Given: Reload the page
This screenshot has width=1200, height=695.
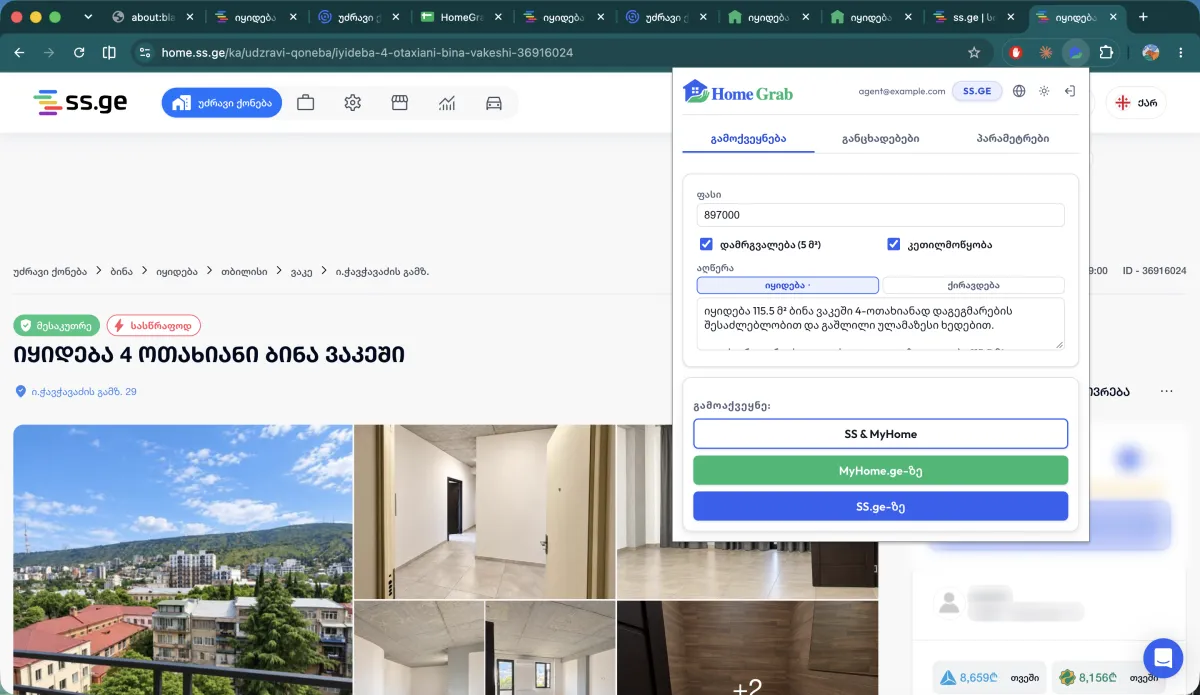Looking at the screenshot, I should pos(79,52).
